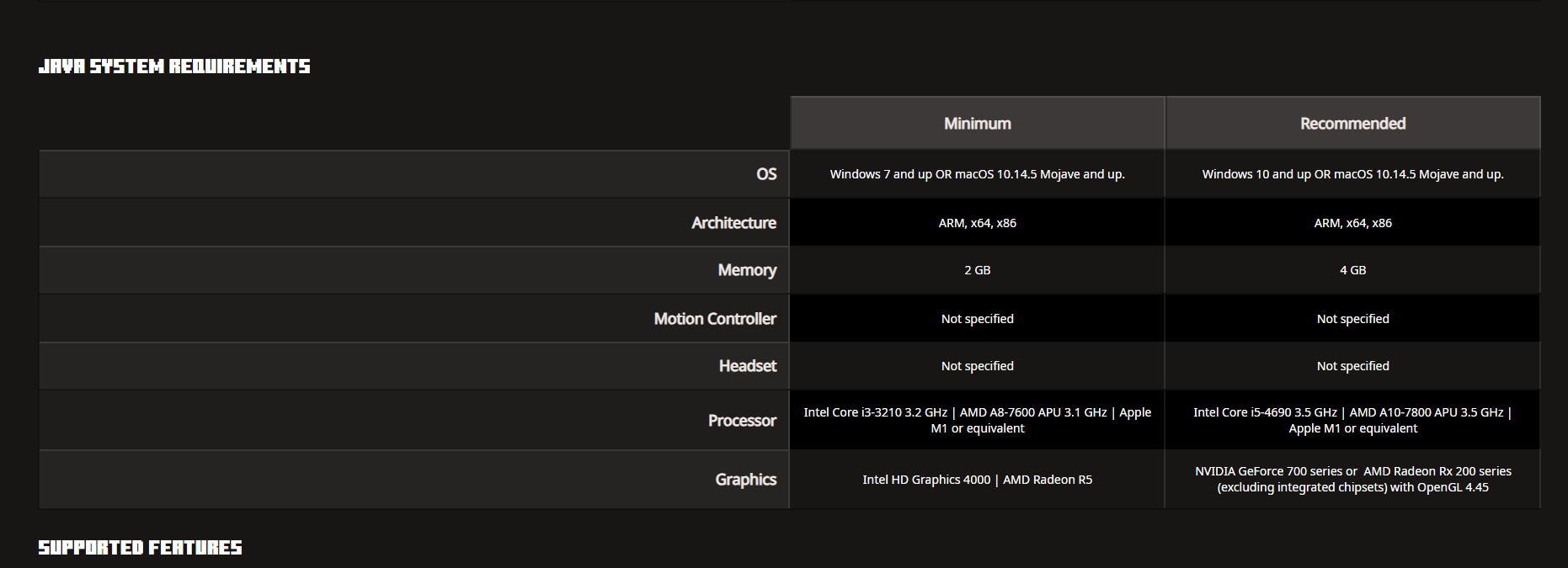Click the Headset row label
This screenshot has width=1568, height=568.
[747, 366]
